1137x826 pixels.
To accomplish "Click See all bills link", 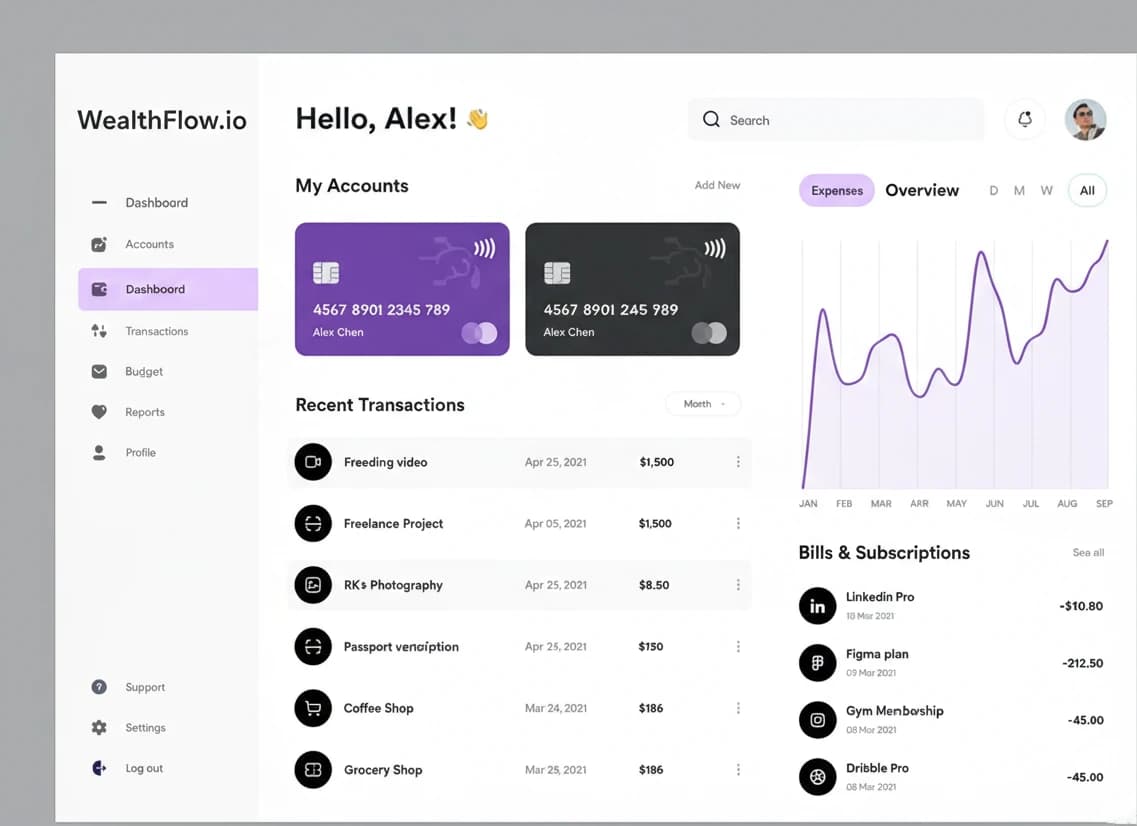I will (x=1088, y=553).
